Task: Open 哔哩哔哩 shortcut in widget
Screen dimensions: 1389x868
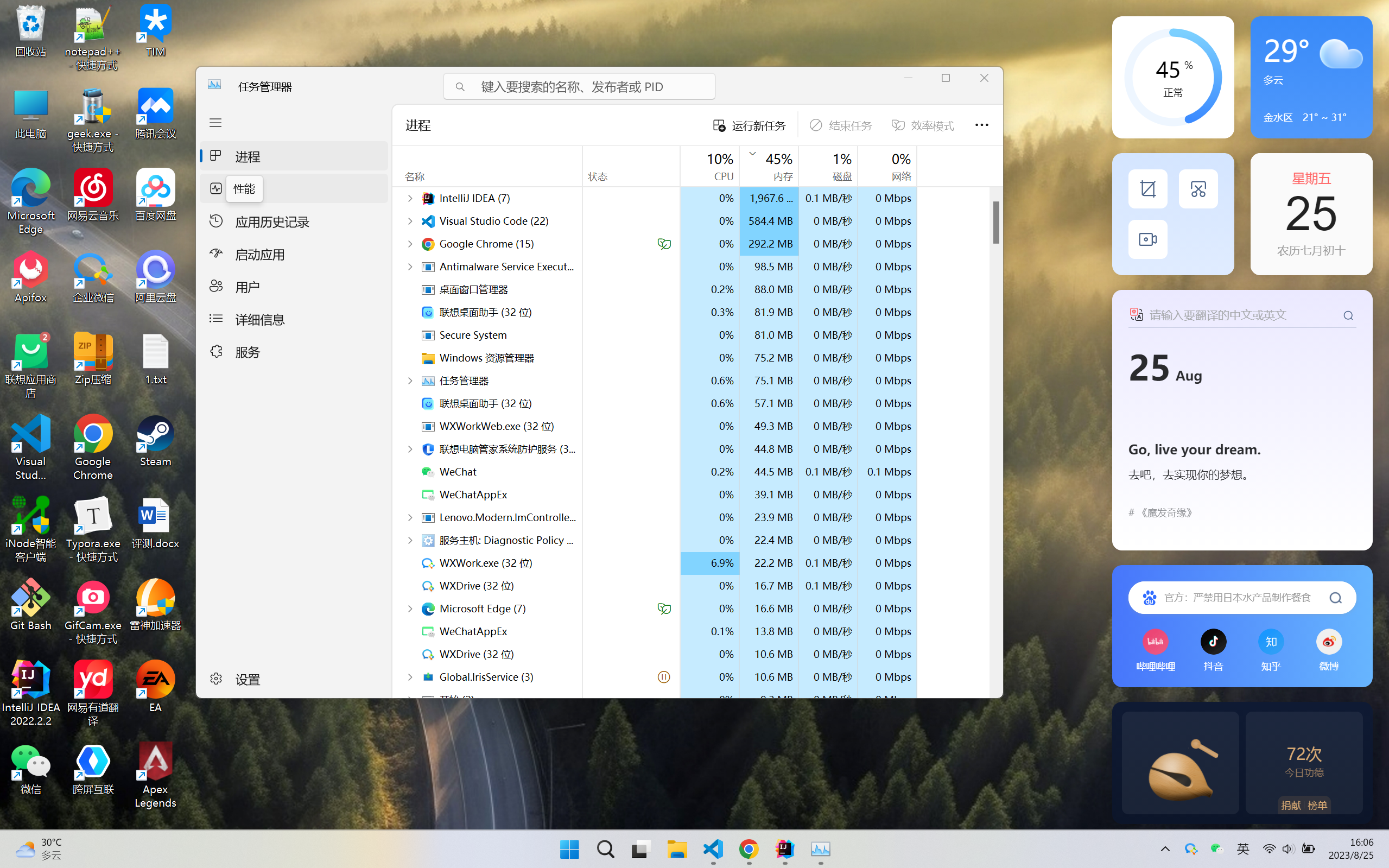Action: 1156,650
